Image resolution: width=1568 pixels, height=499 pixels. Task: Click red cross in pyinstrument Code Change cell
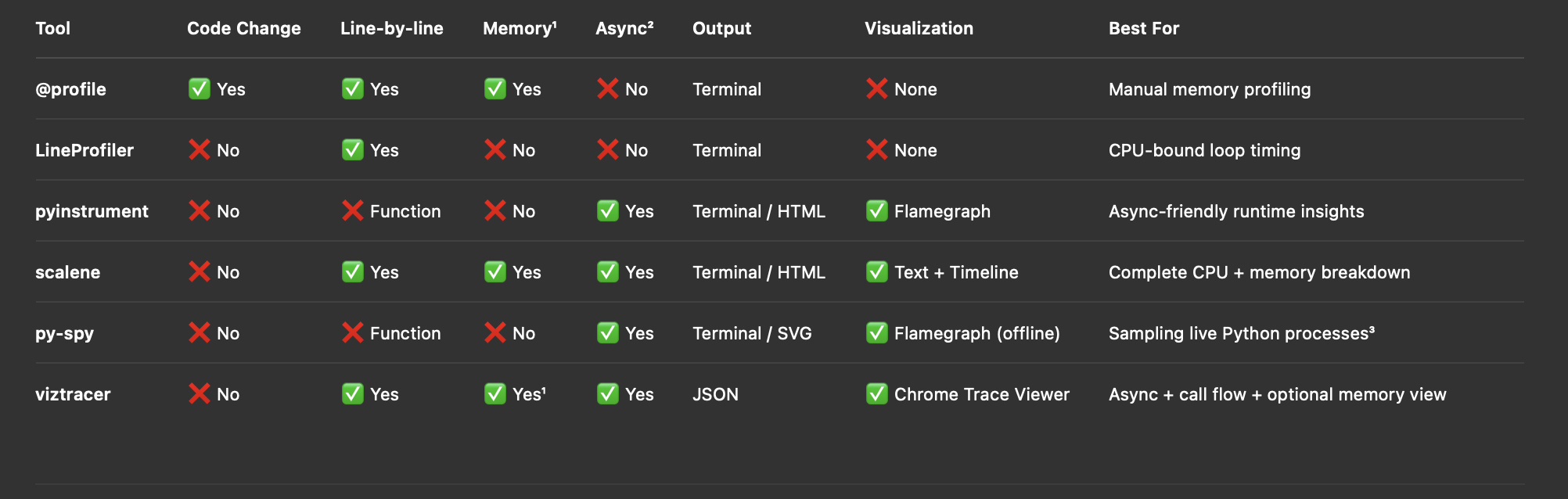click(200, 210)
